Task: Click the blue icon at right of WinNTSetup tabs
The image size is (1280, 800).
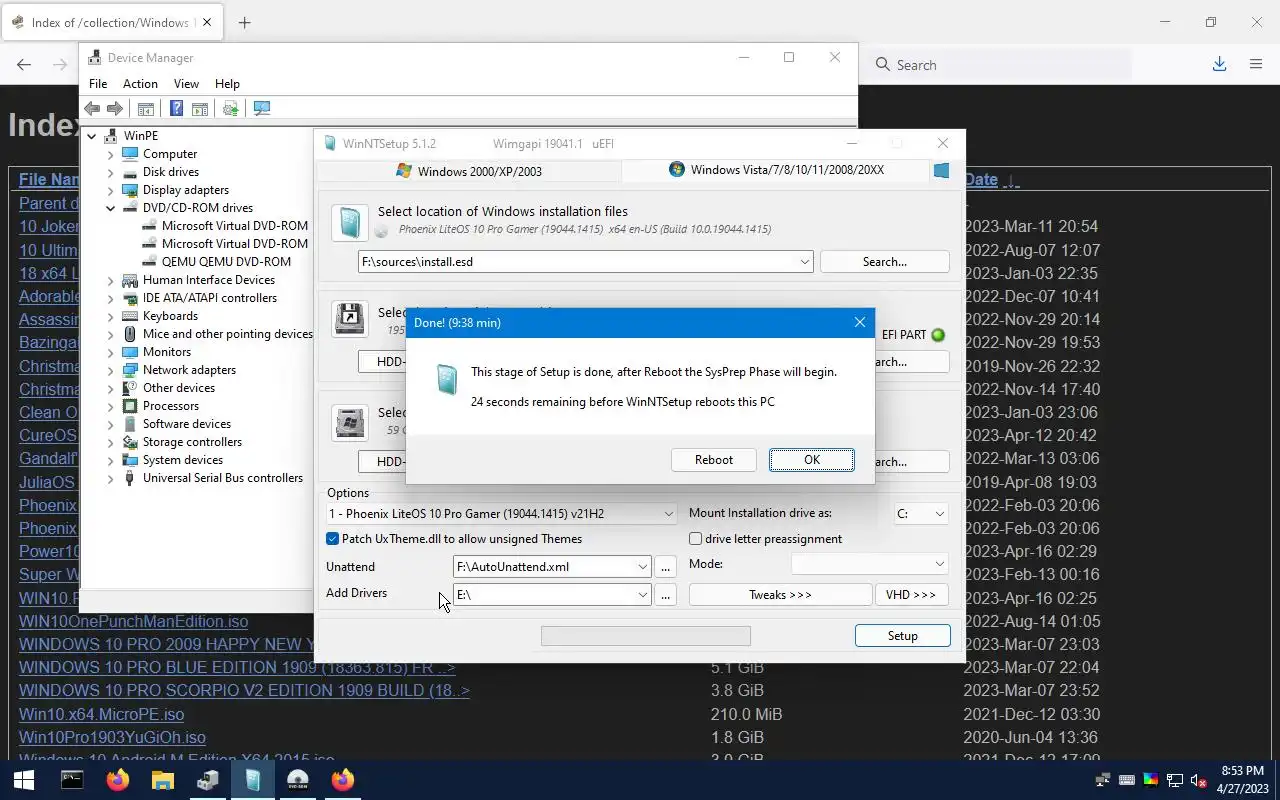Action: pos(941,171)
